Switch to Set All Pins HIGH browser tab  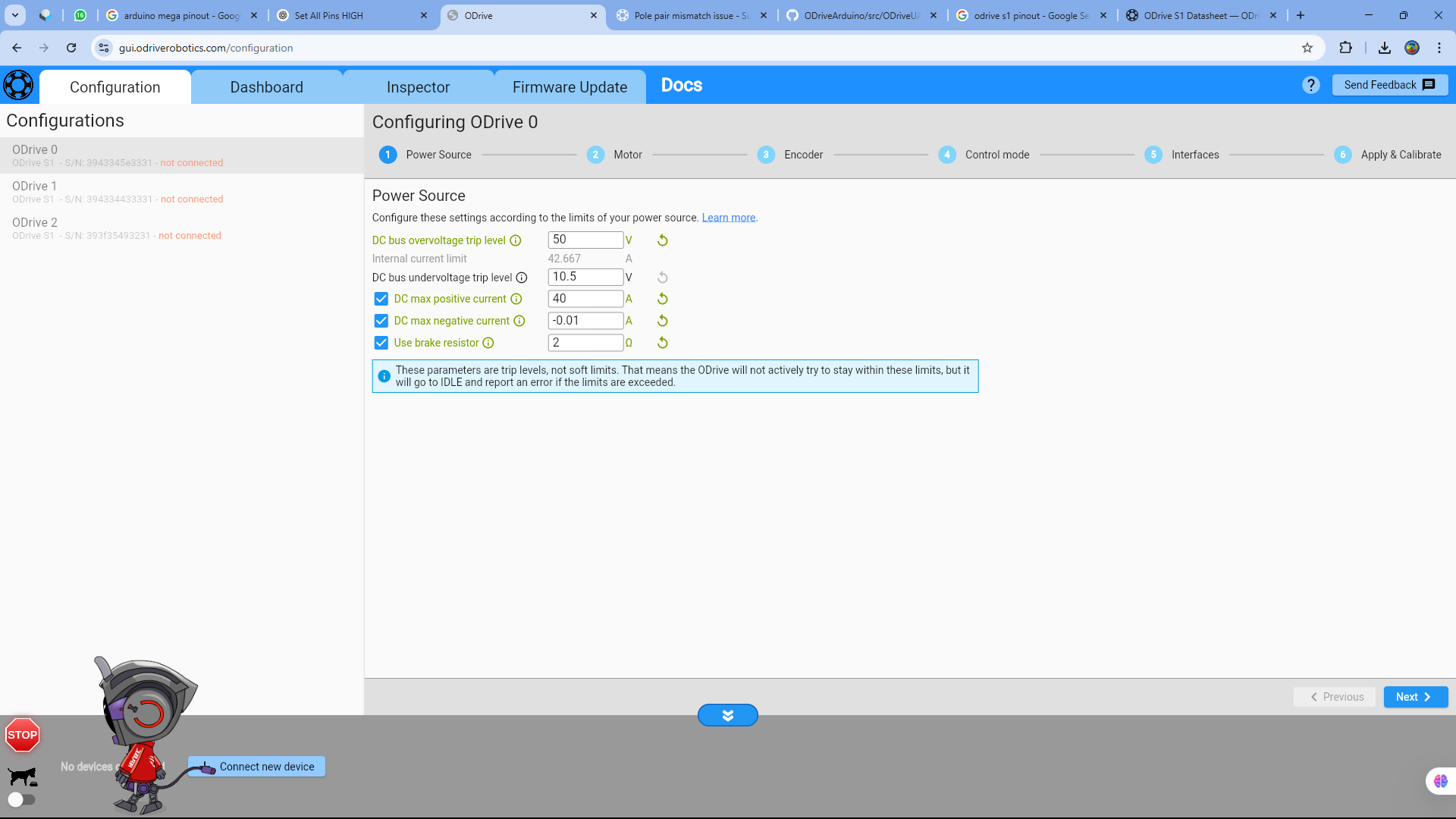352,15
